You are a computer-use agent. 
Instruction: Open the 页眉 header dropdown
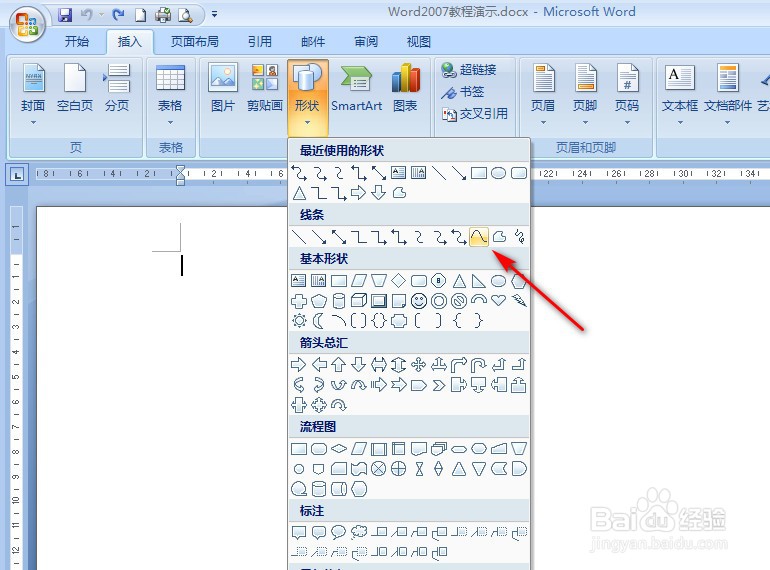[x=543, y=93]
